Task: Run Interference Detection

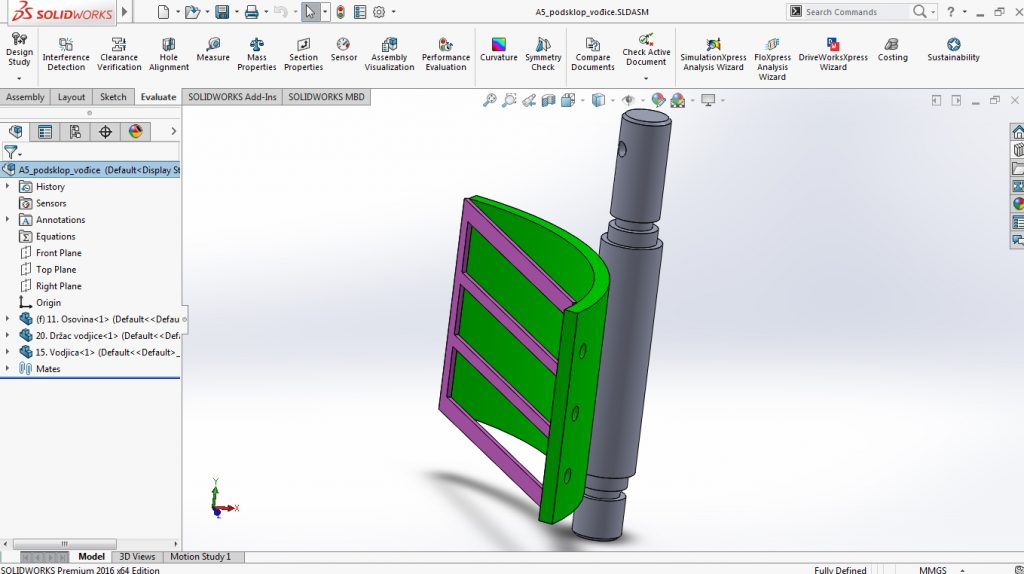Action: (x=66, y=54)
